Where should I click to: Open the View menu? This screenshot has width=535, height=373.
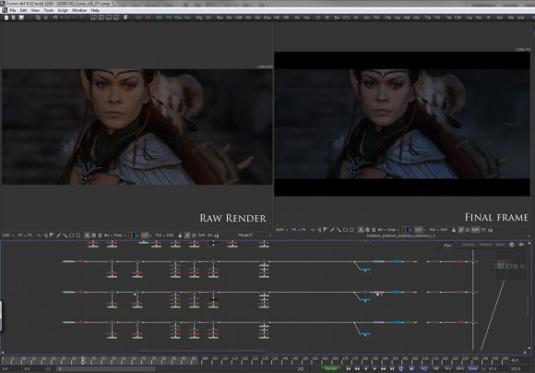[35, 10]
